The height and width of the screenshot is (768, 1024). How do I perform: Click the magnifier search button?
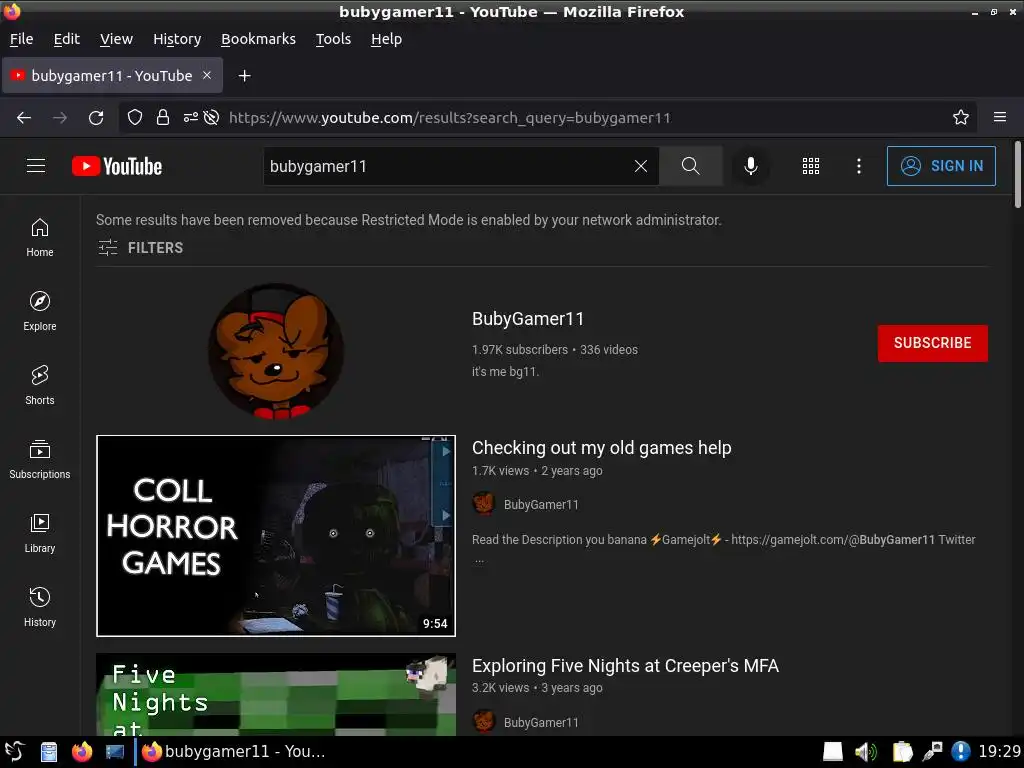tap(690, 166)
